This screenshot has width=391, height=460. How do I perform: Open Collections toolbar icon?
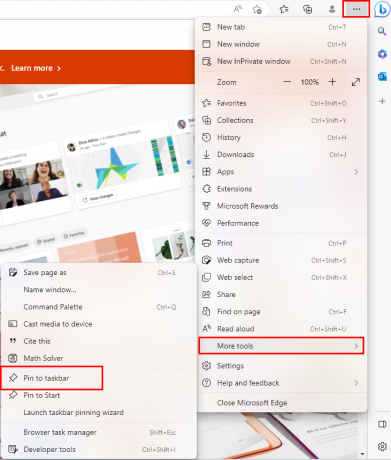click(x=307, y=9)
